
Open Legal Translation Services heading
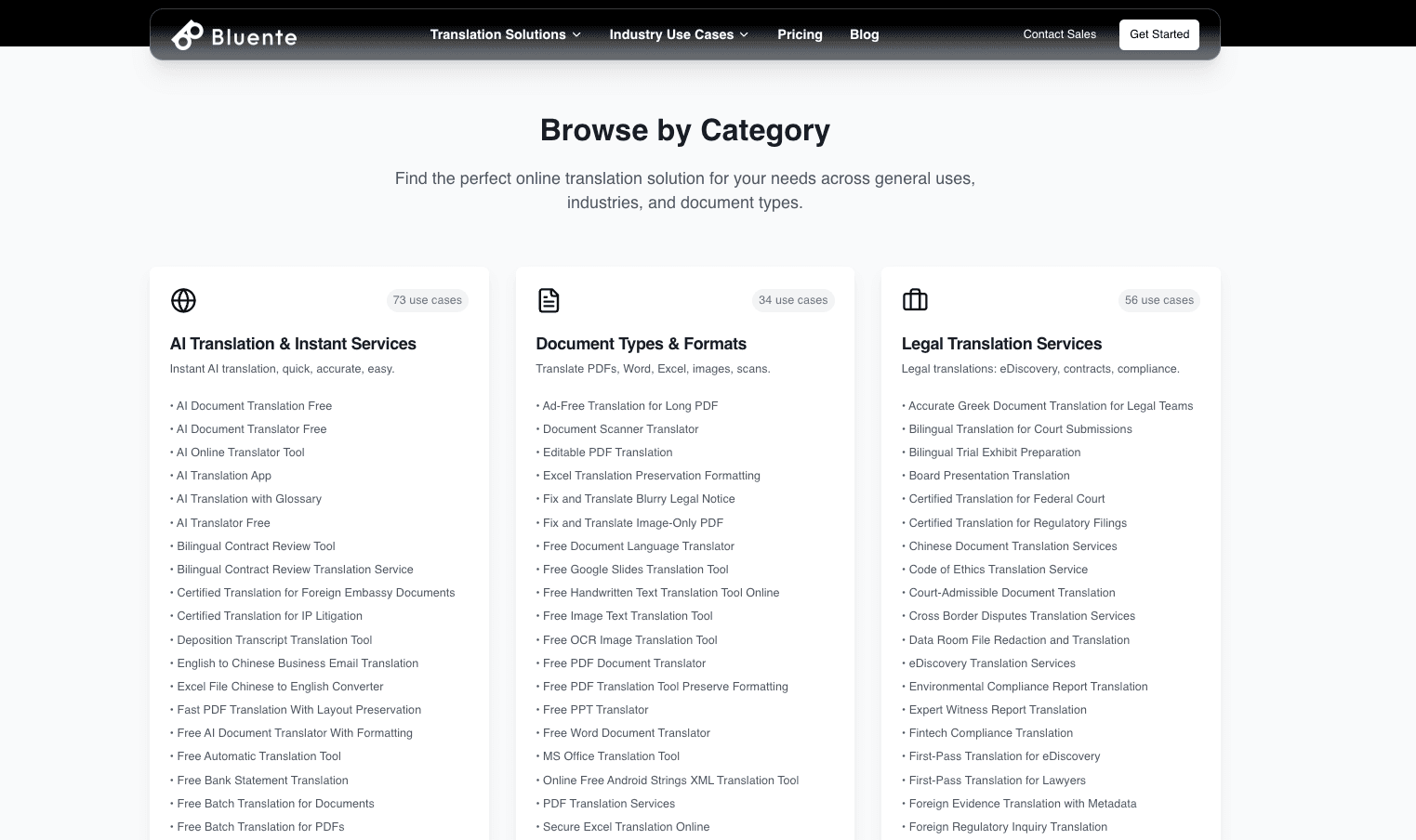[1001, 344]
